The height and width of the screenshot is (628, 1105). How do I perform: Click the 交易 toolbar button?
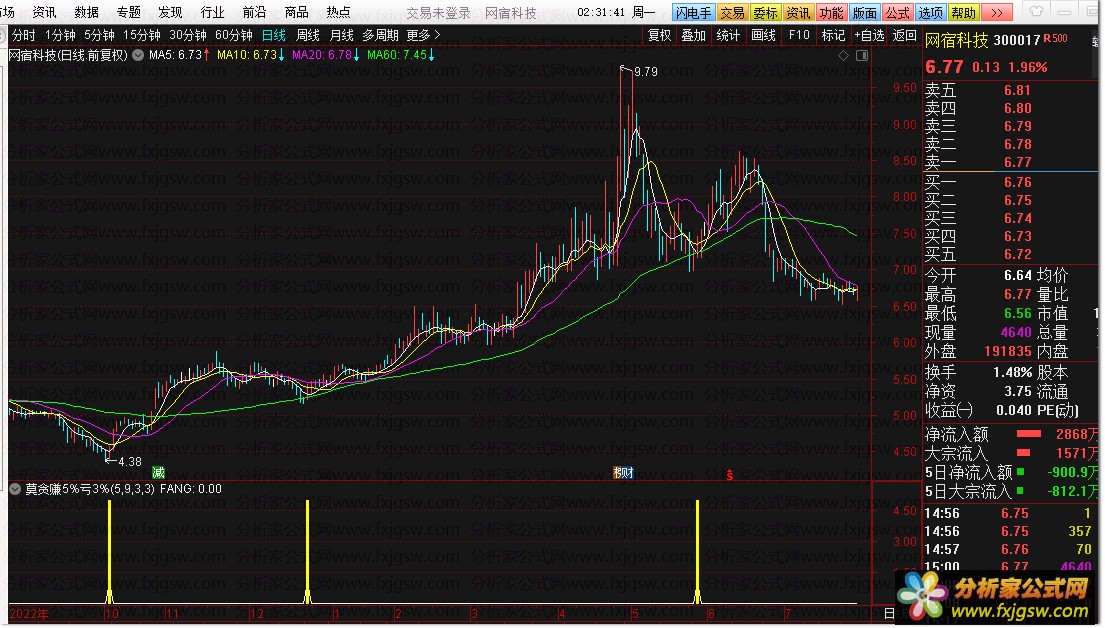pyautogui.click(x=732, y=13)
